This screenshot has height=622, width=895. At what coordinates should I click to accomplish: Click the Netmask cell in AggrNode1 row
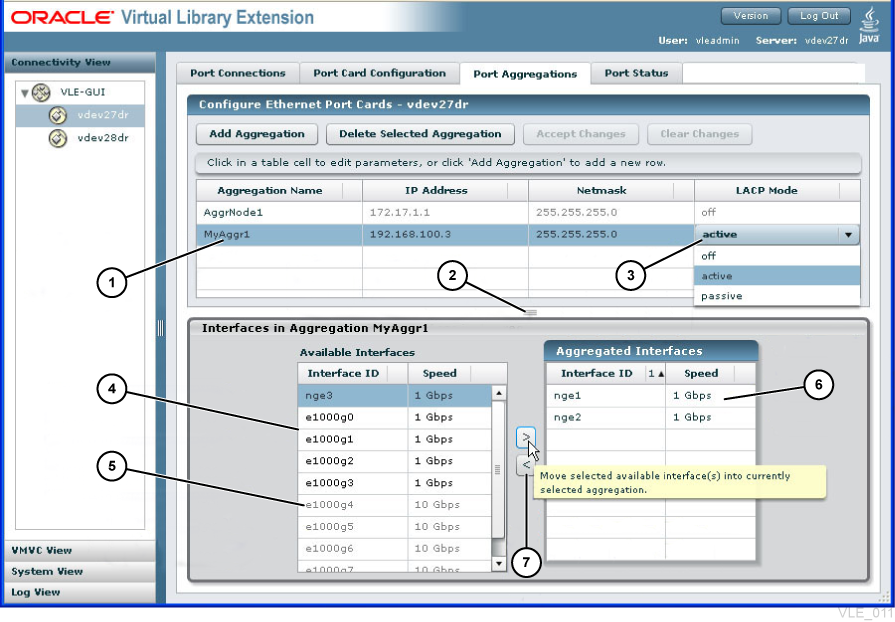coord(611,212)
